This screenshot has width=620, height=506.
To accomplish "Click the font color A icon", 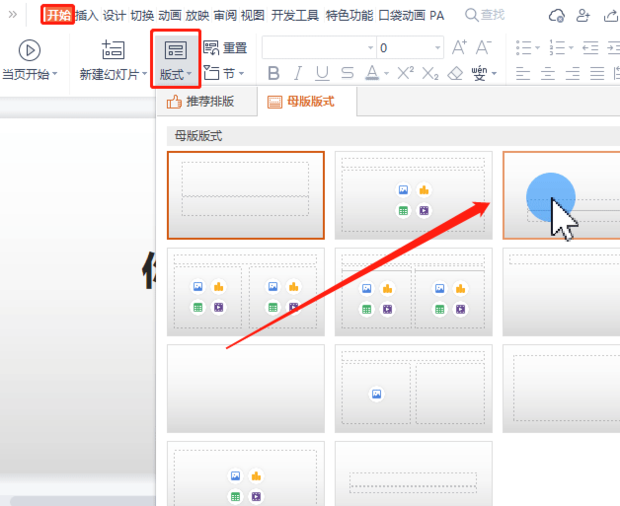I will 371,73.
